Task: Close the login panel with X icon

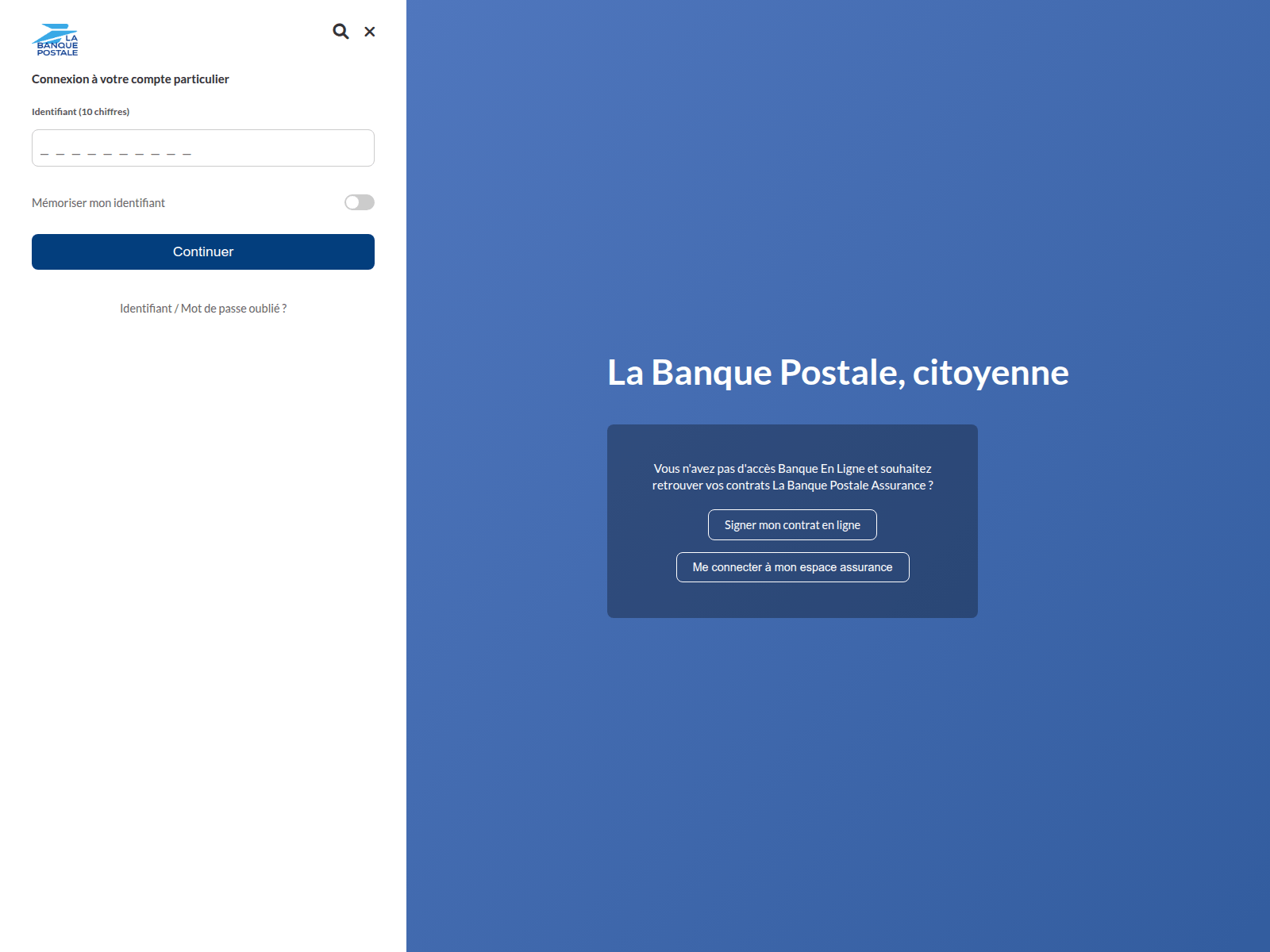Action: [370, 32]
